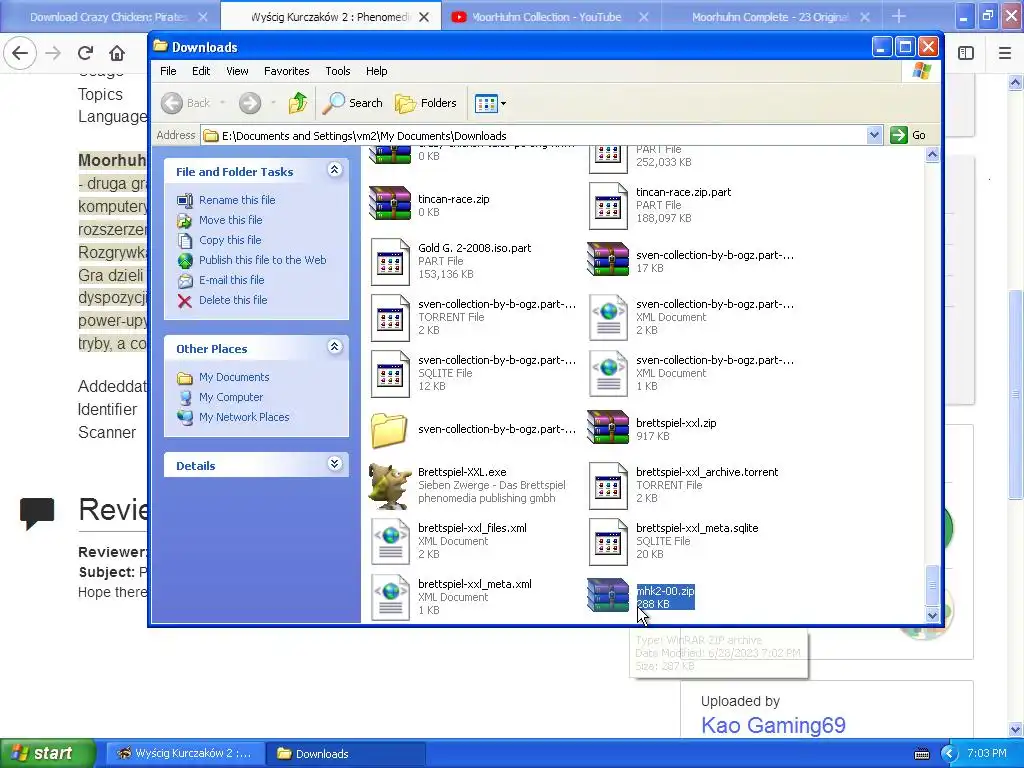Screen dimensions: 1024x768
Task: Click the Forward arrow in Explorer
Action: [249, 103]
